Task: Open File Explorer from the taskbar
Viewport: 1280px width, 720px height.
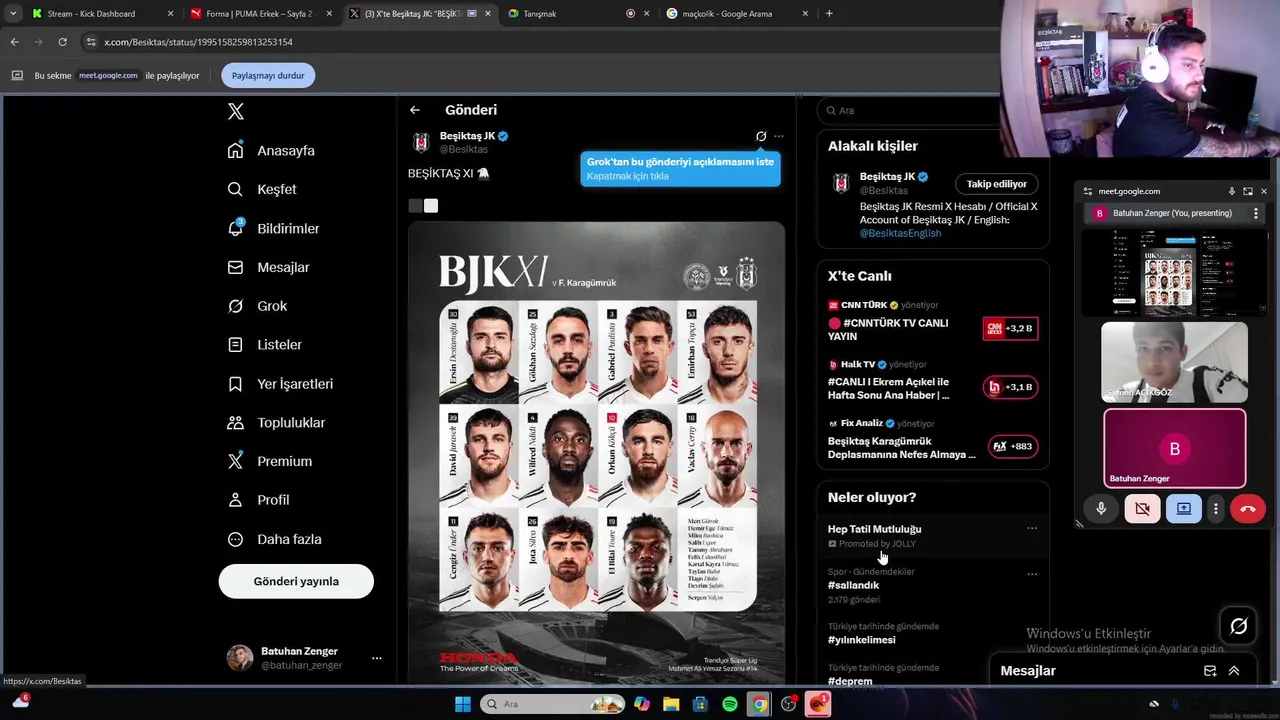Action: (671, 704)
